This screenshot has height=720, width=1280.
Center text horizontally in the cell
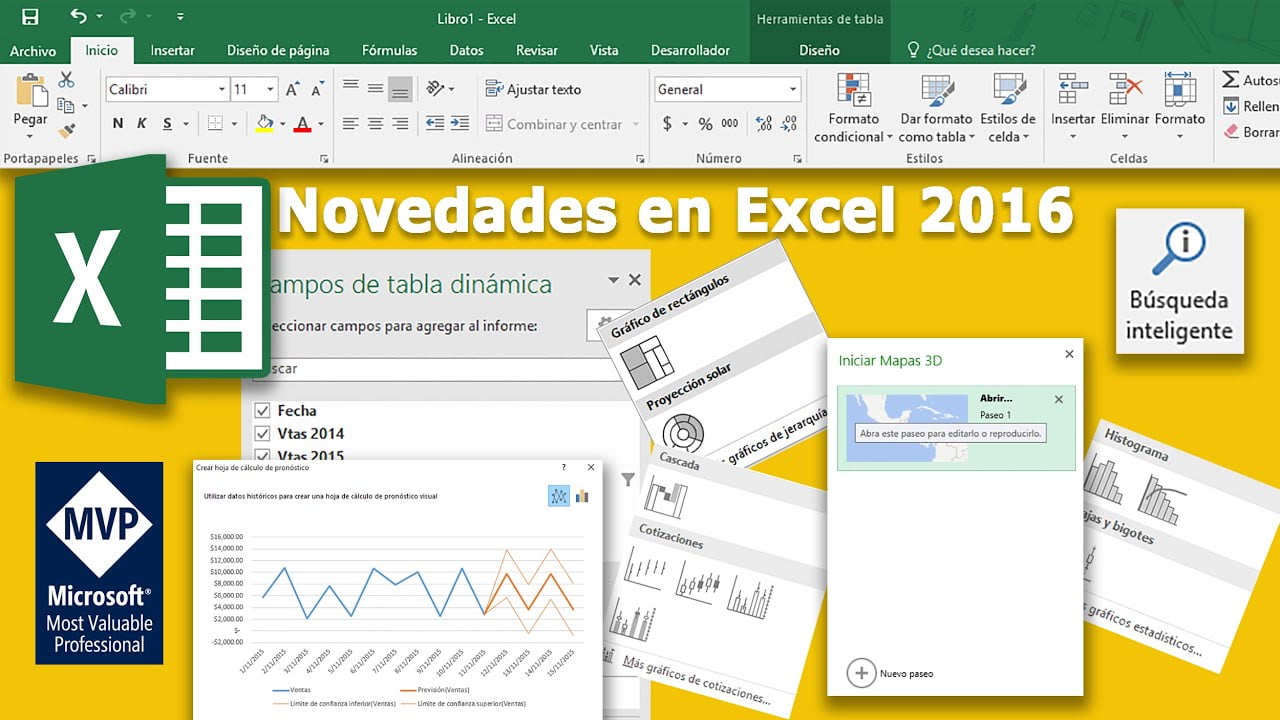coord(375,124)
